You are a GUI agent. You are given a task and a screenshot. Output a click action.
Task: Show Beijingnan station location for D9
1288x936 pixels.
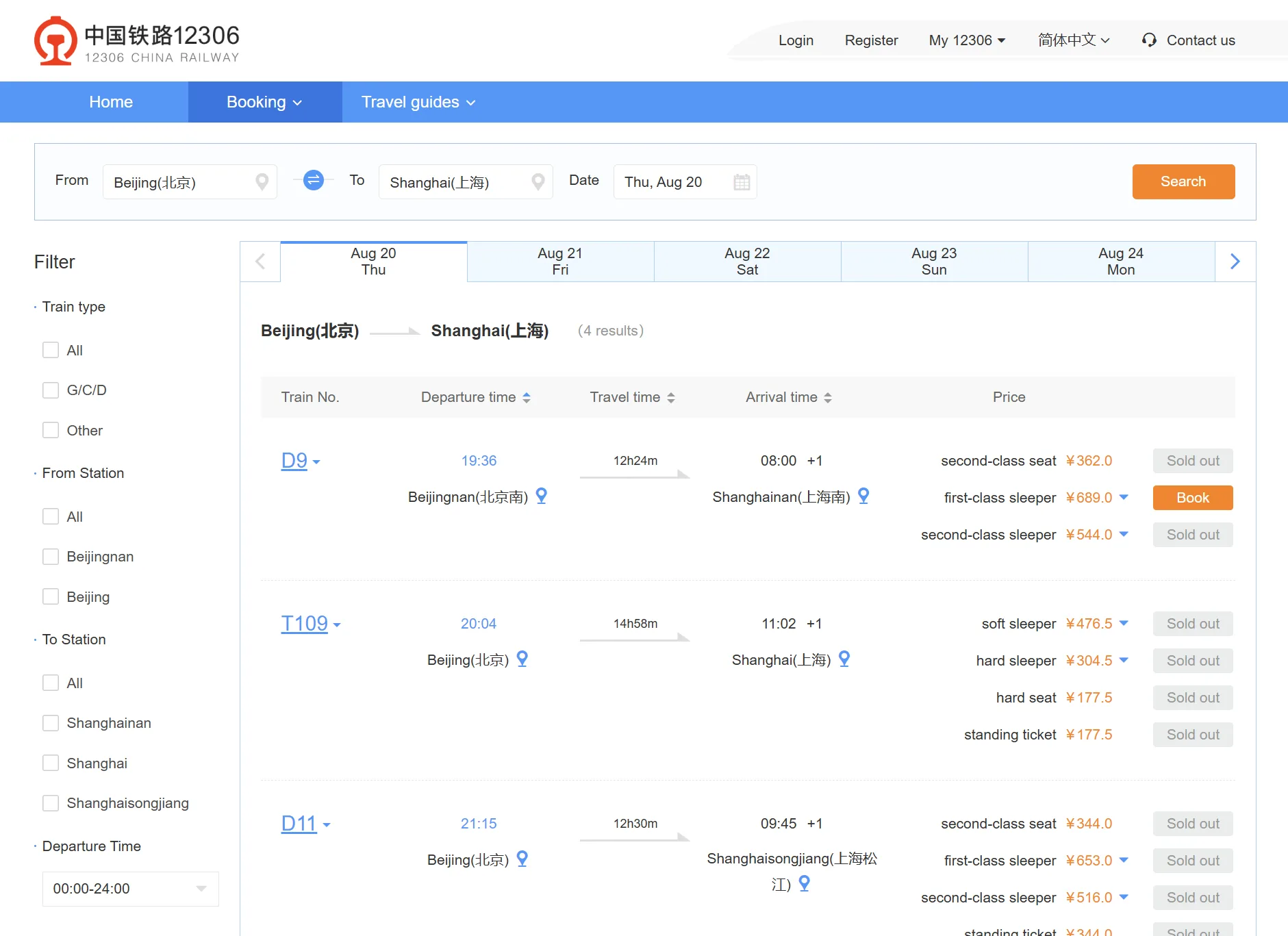541,496
